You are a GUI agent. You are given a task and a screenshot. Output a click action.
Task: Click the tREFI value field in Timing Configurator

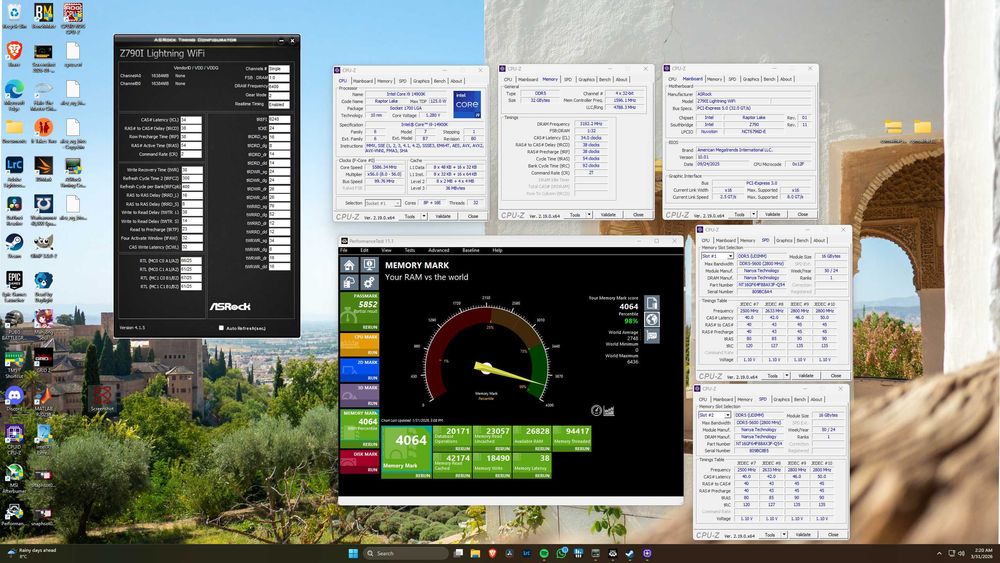(x=279, y=119)
